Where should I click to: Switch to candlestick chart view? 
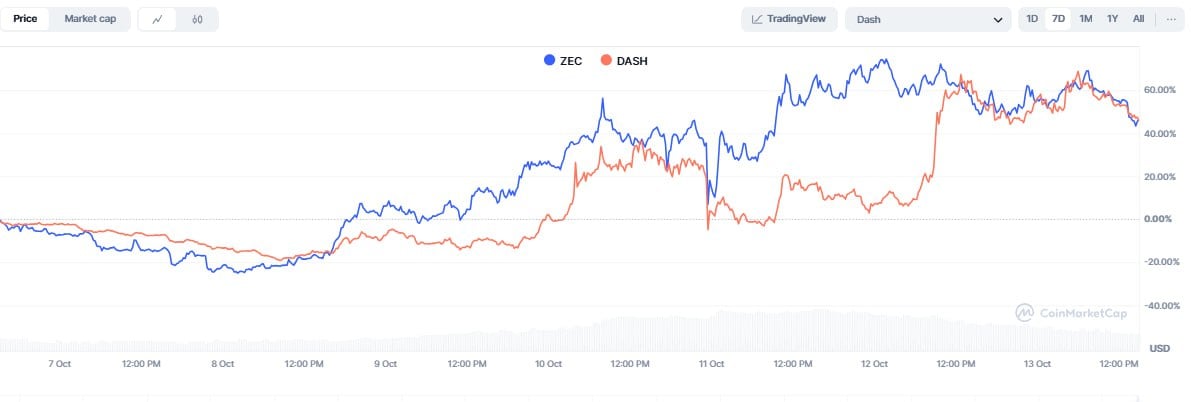(x=198, y=19)
